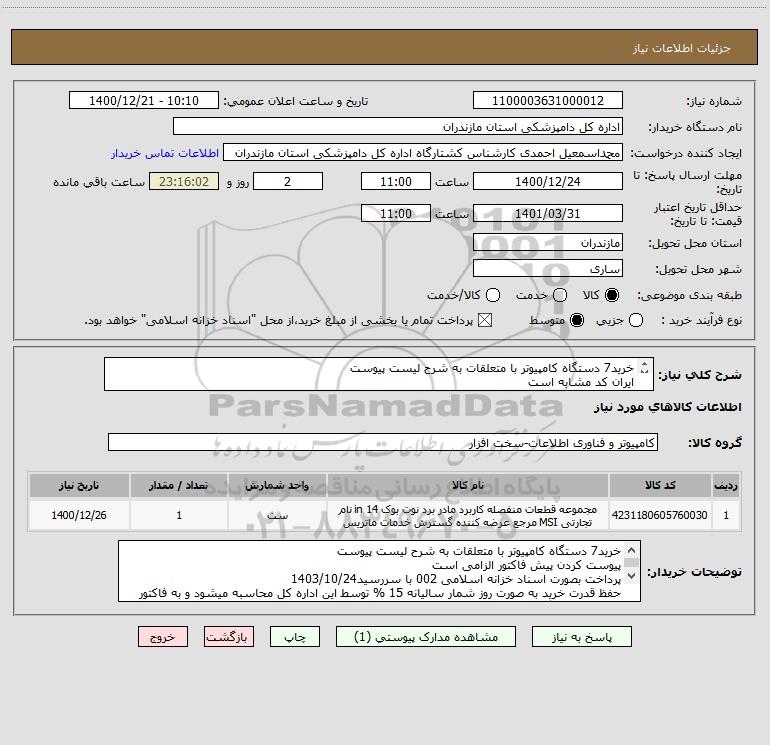This screenshot has height=745, width=770.
Task: Toggle the Islamic treasury payment checkbox
Action: tap(485, 320)
